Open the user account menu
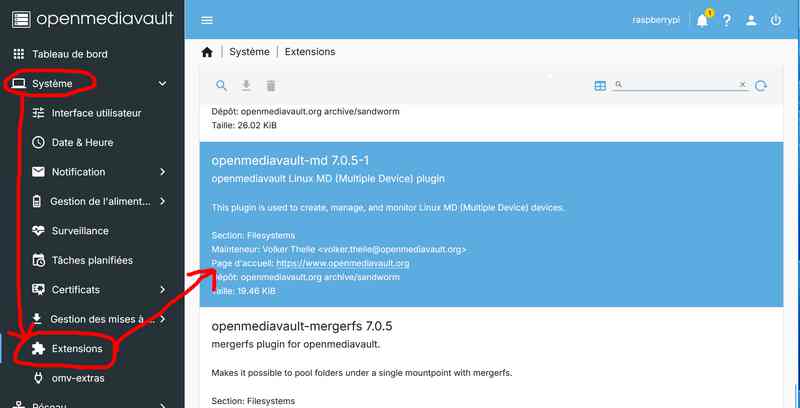Viewport: 800px width, 408px height. (x=751, y=20)
